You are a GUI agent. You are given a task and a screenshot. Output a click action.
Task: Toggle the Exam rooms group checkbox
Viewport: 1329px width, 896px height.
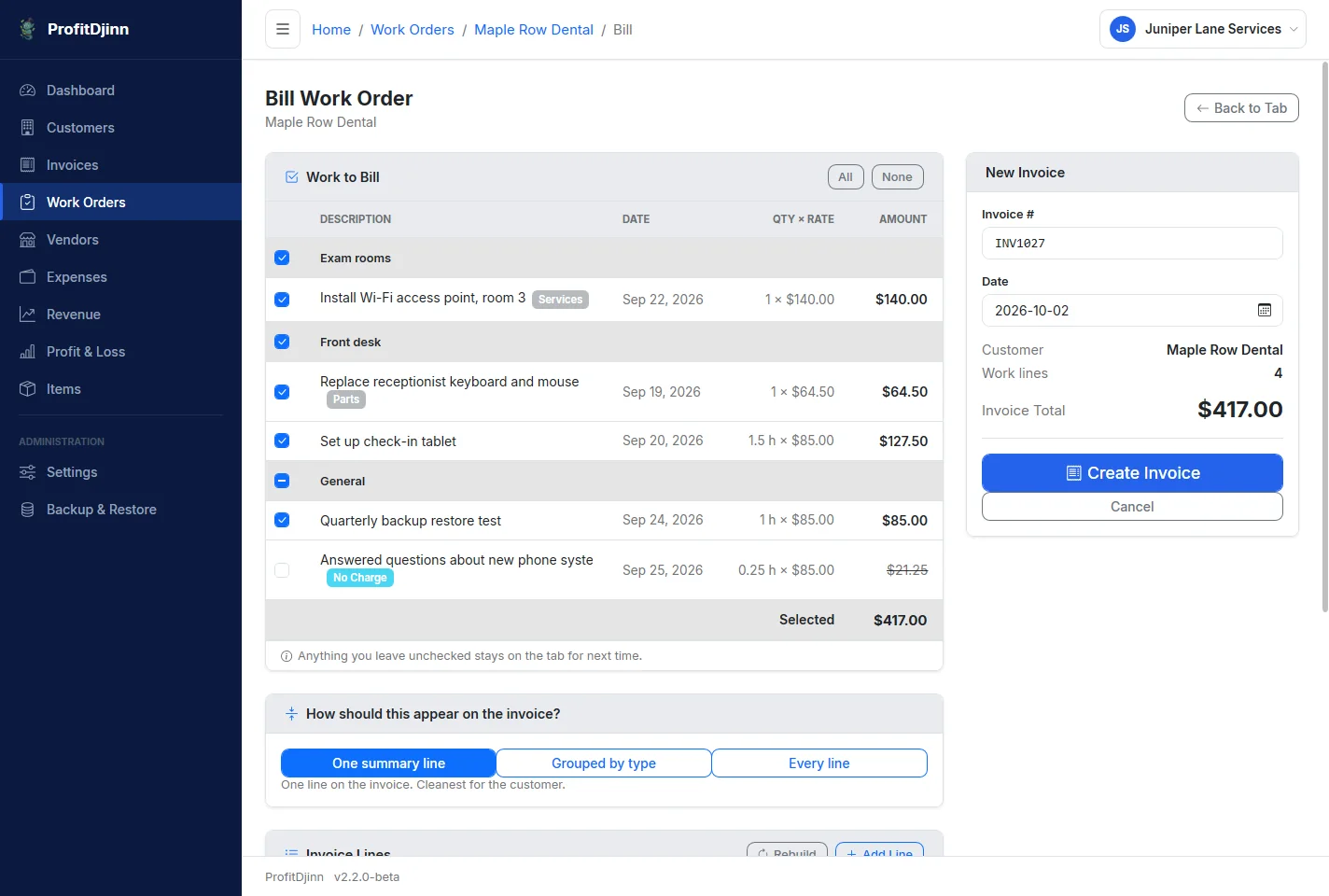(282, 258)
